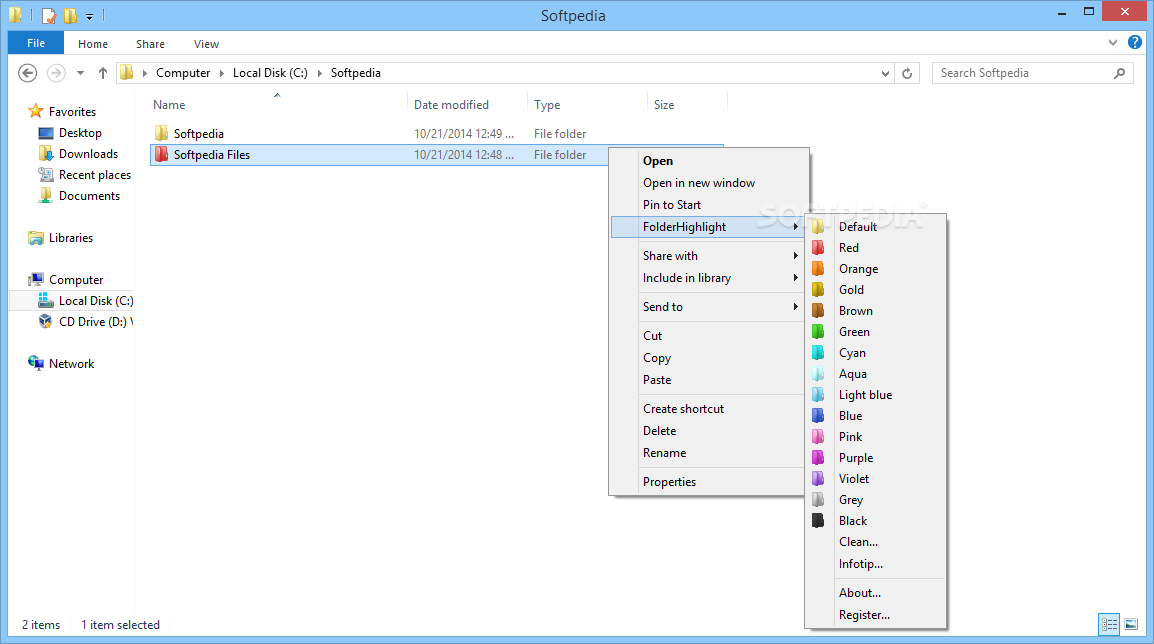The height and width of the screenshot is (644, 1154).
Task: Expand the recent locations dropdown
Action: pyautogui.click(x=80, y=73)
